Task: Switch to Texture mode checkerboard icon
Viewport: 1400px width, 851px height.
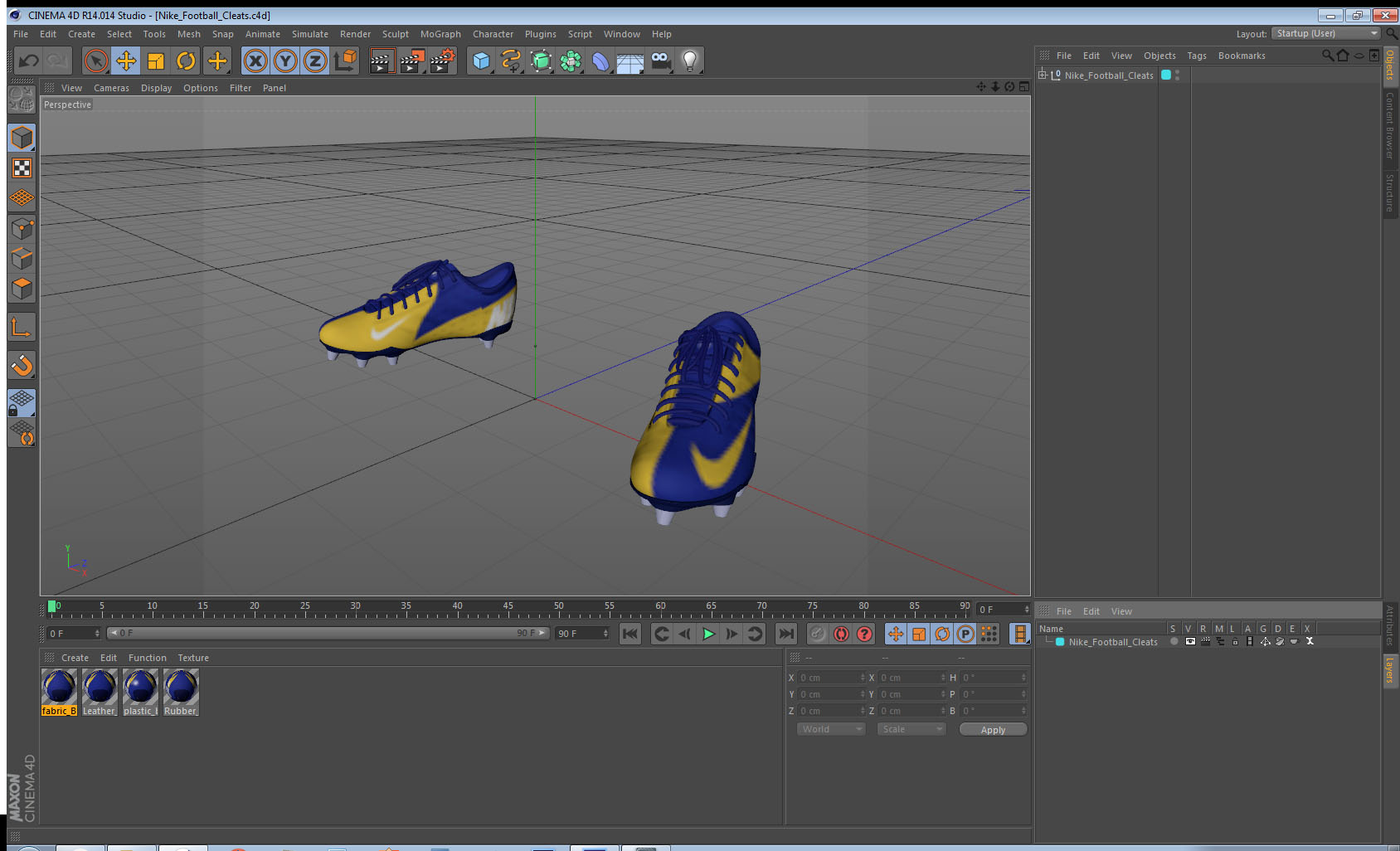Action: (x=22, y=168)
